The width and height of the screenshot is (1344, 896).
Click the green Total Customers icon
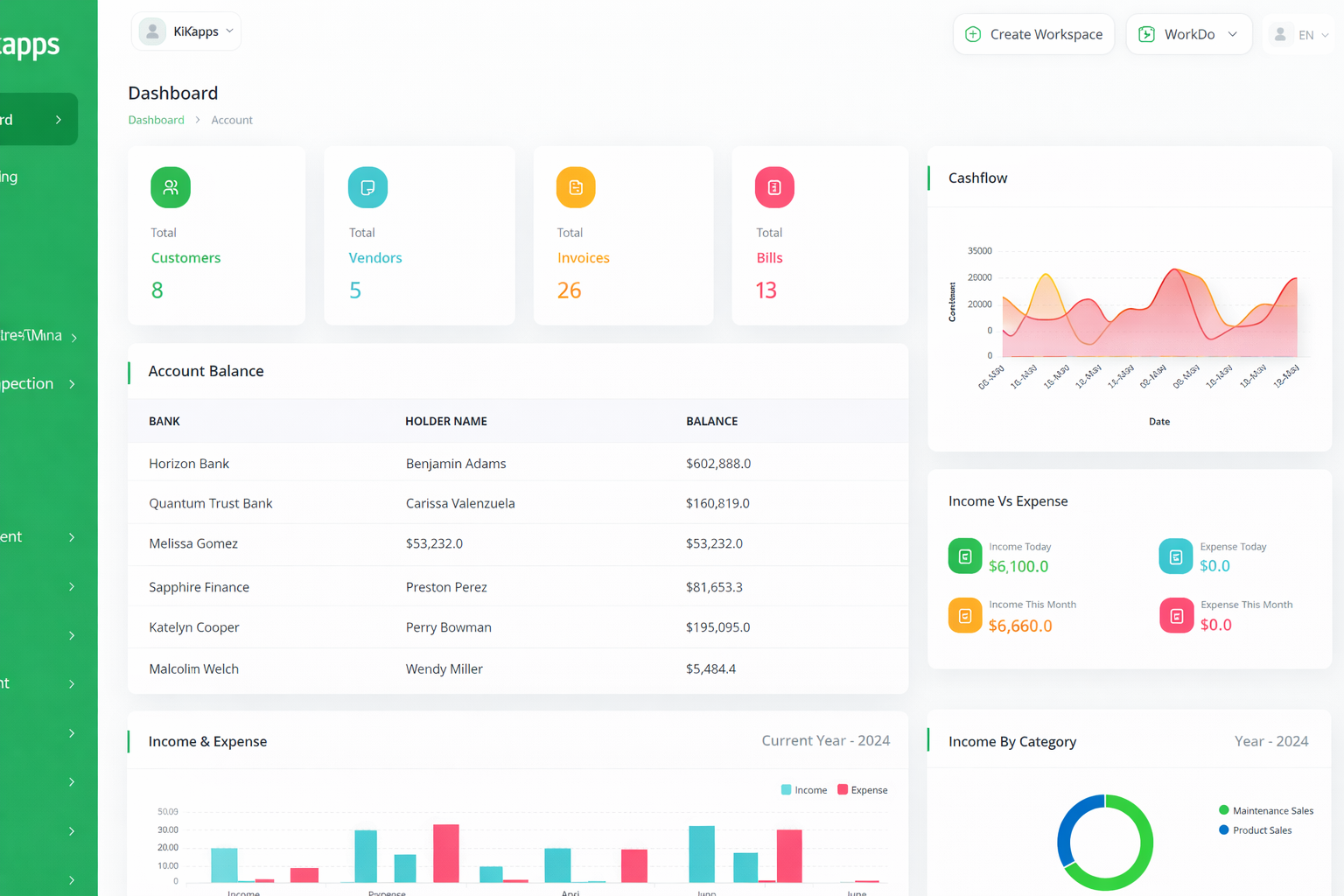click(x=171, y=187)
